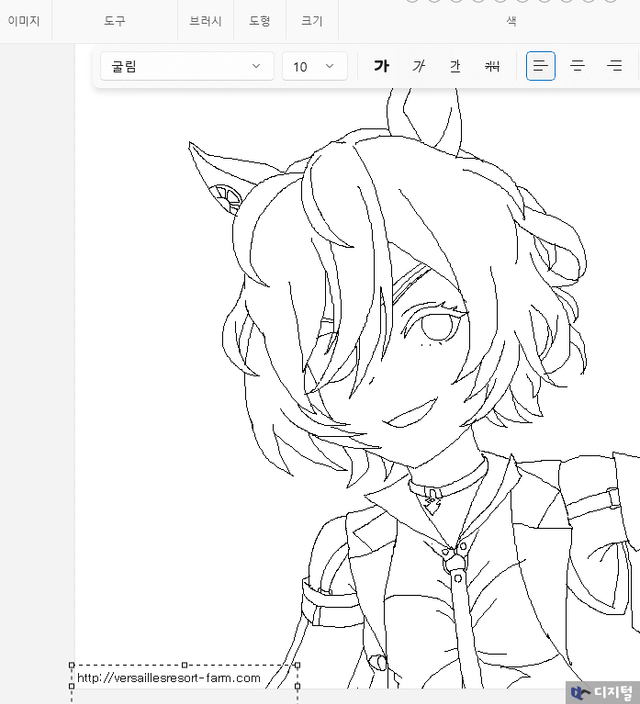Screen dimensions: 640x704
Task: Toggle italic text formatting
Action: pos(419,67)
